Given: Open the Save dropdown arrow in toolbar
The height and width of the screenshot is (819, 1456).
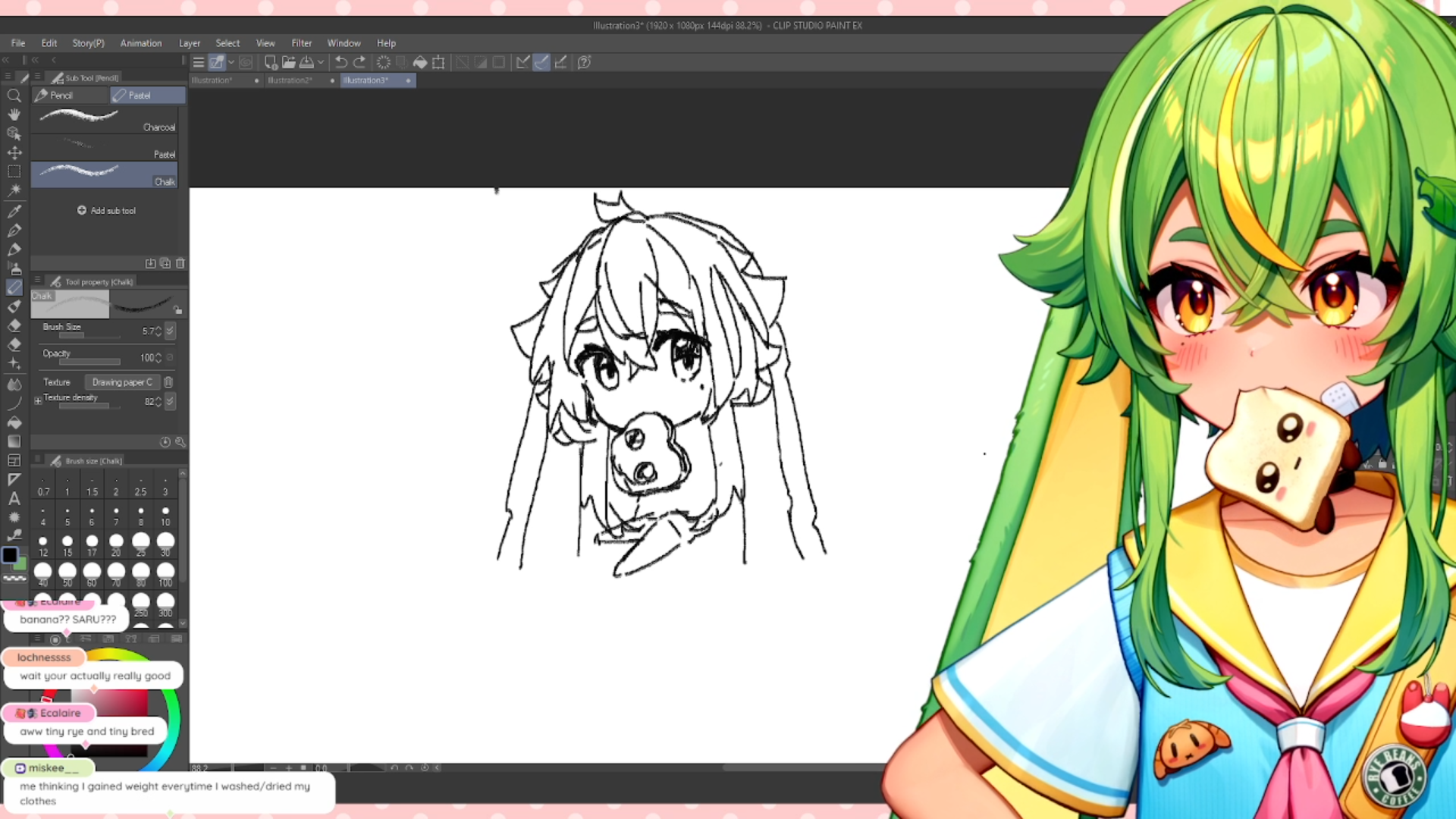Looking at the screenshot, I should [x=321, y=62].
